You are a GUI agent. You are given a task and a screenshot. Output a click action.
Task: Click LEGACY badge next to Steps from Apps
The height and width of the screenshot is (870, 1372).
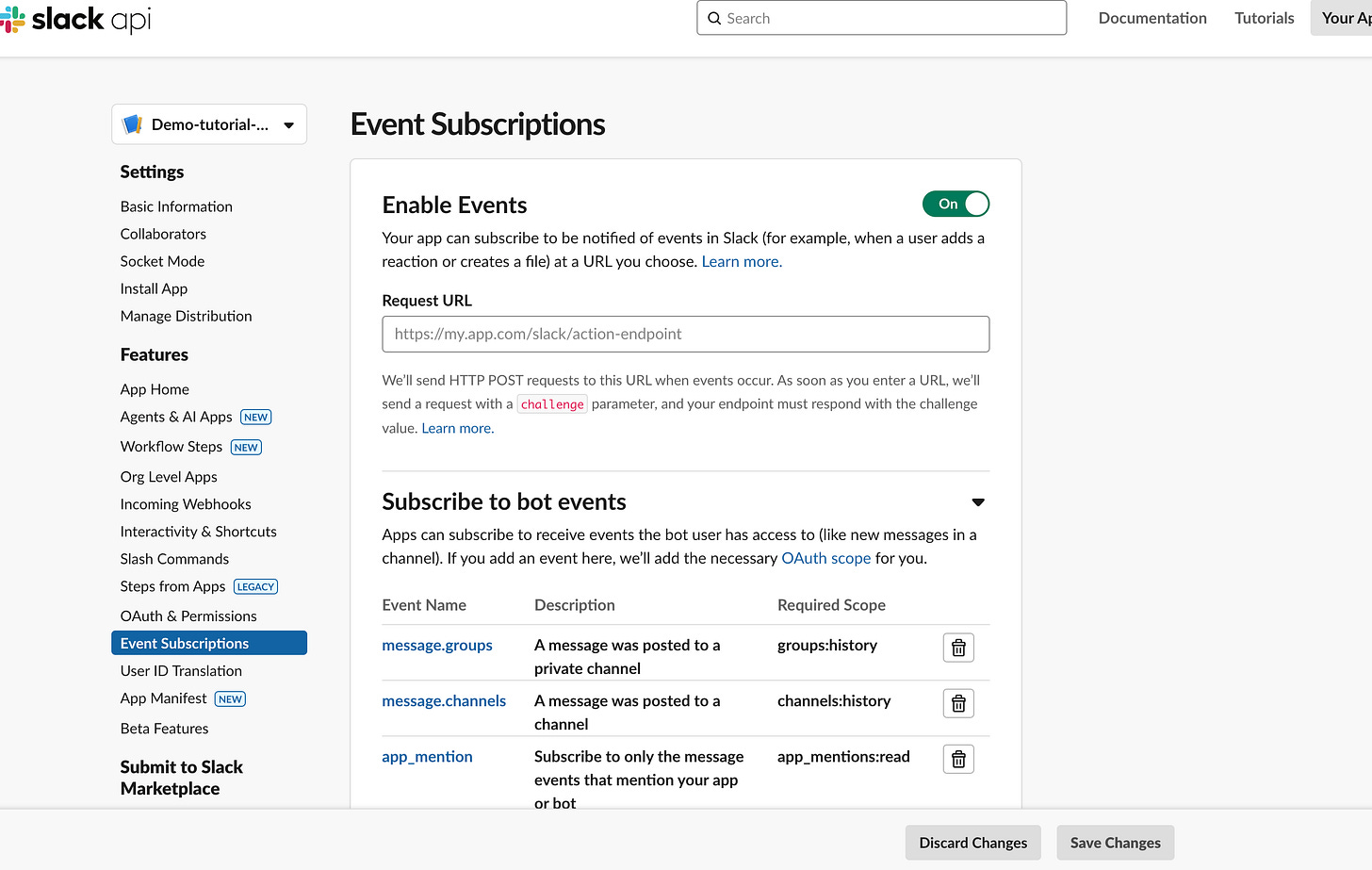[x=255, y=586]
